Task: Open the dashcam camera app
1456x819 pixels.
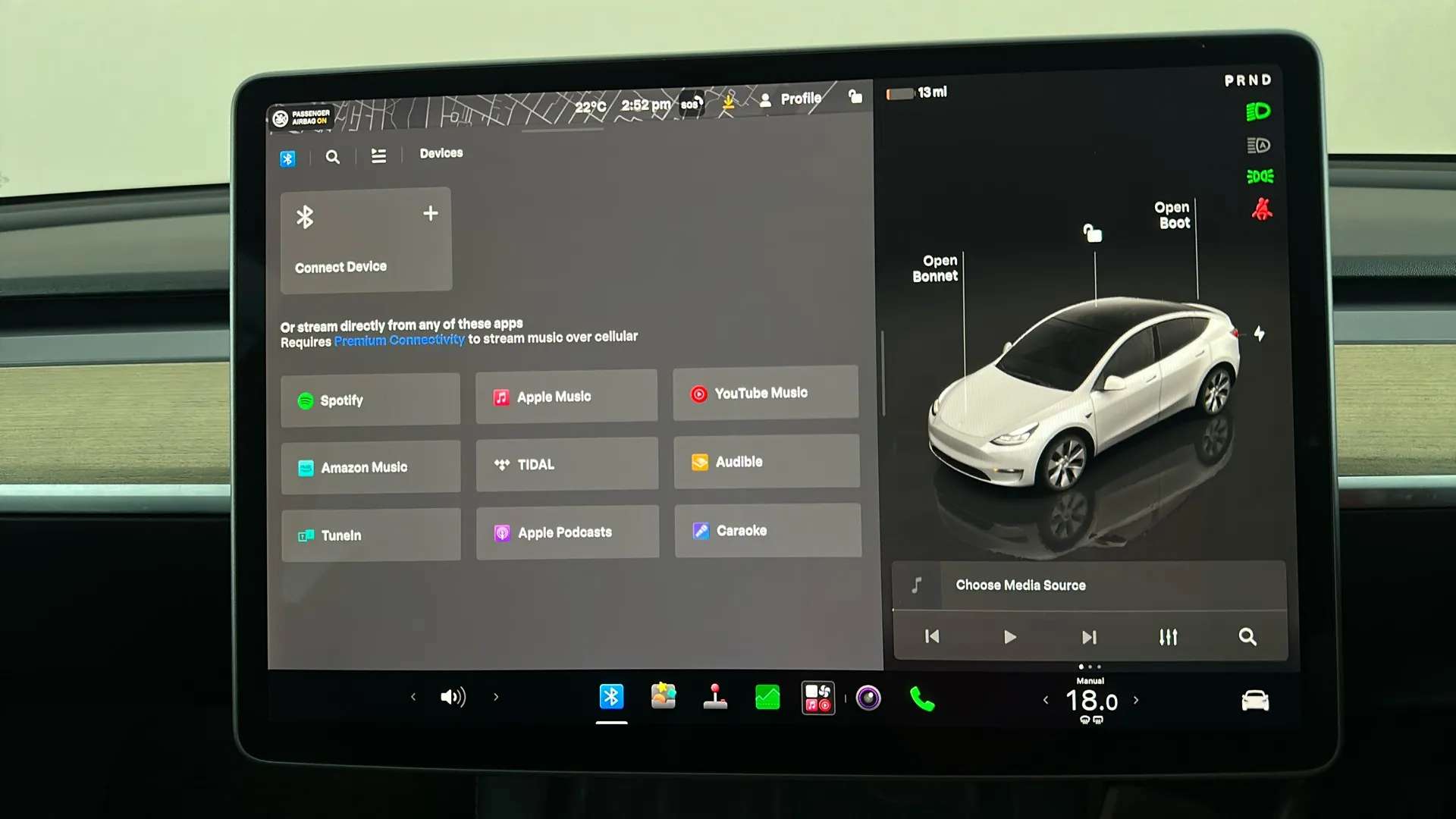Action: 868,698
